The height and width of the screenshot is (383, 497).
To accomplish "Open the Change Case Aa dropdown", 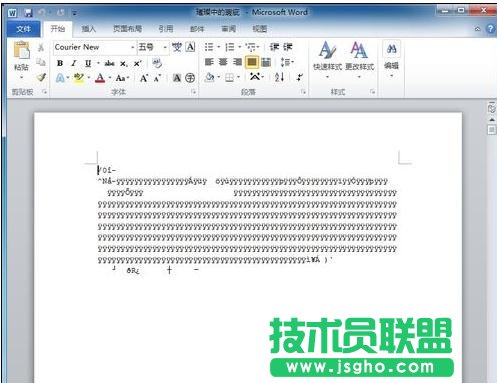I will tap(122, 78).
